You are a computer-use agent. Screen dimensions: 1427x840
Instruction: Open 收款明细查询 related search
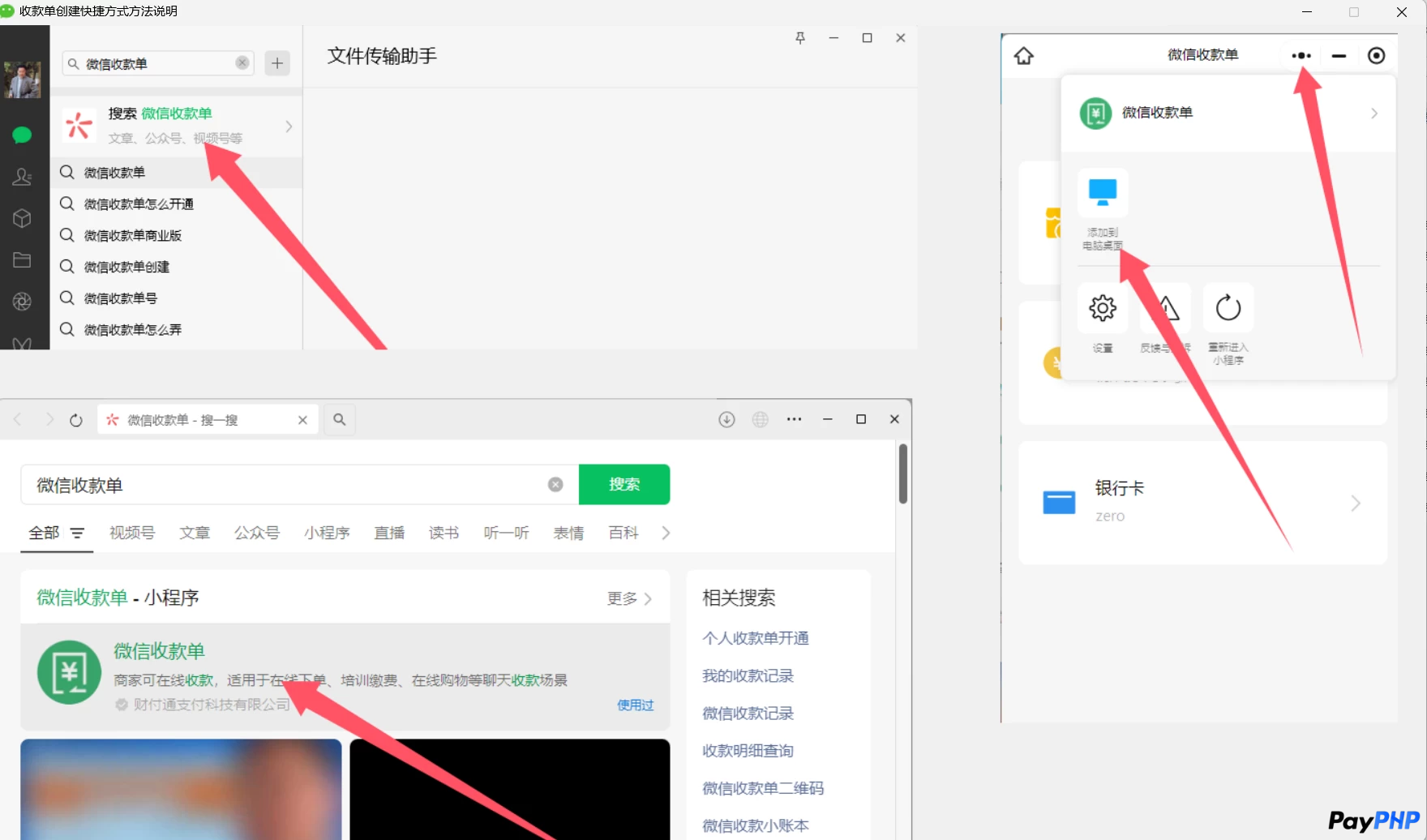click(x=748, y=751)
